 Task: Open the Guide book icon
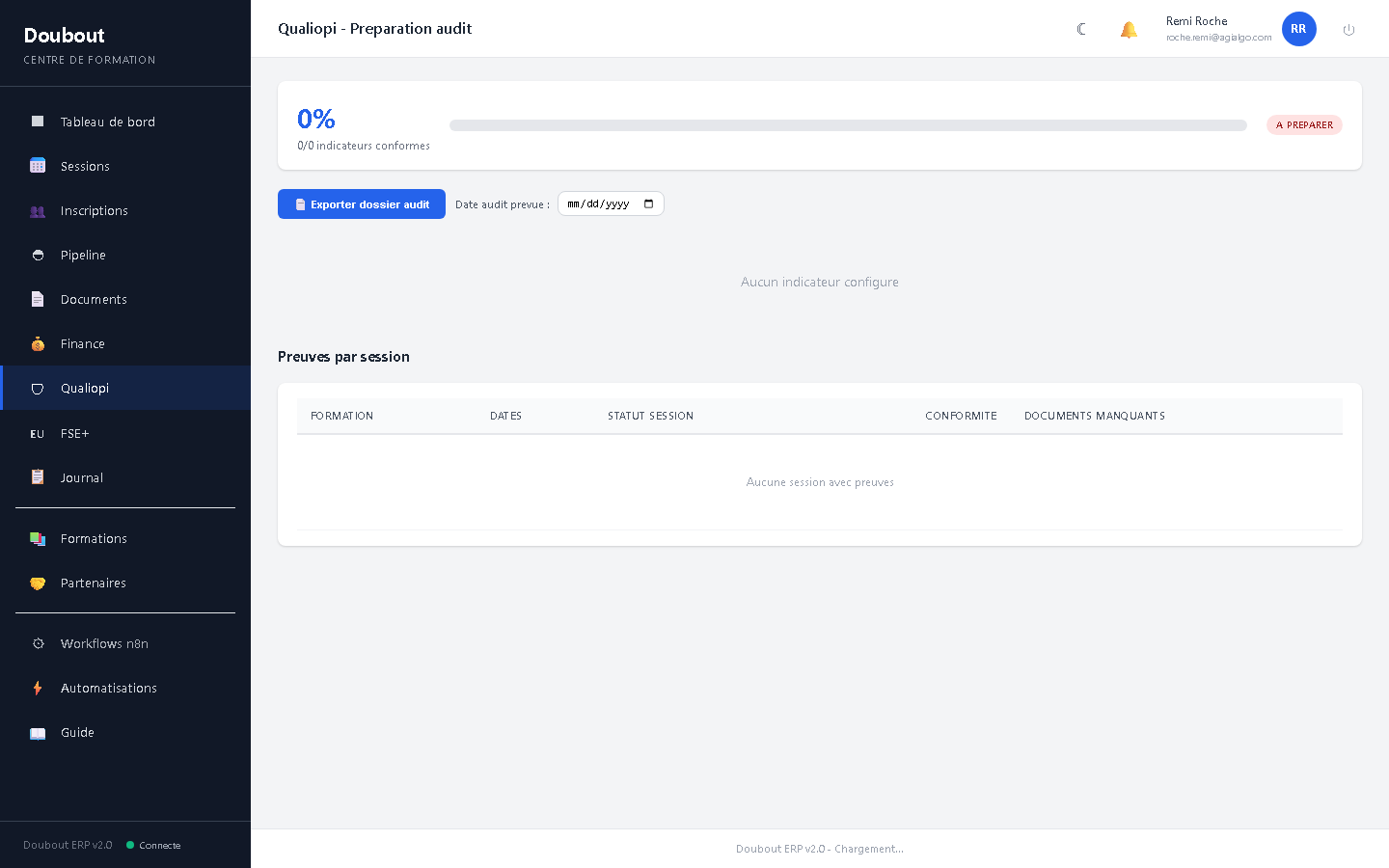[x=38, y=733]
